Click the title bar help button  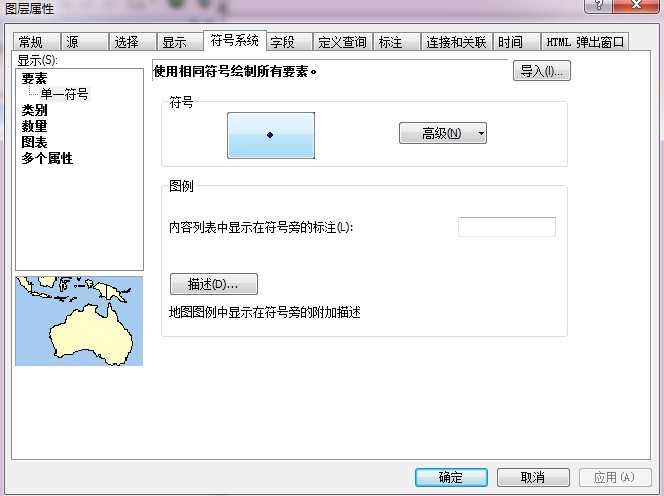tap(599, 6)
